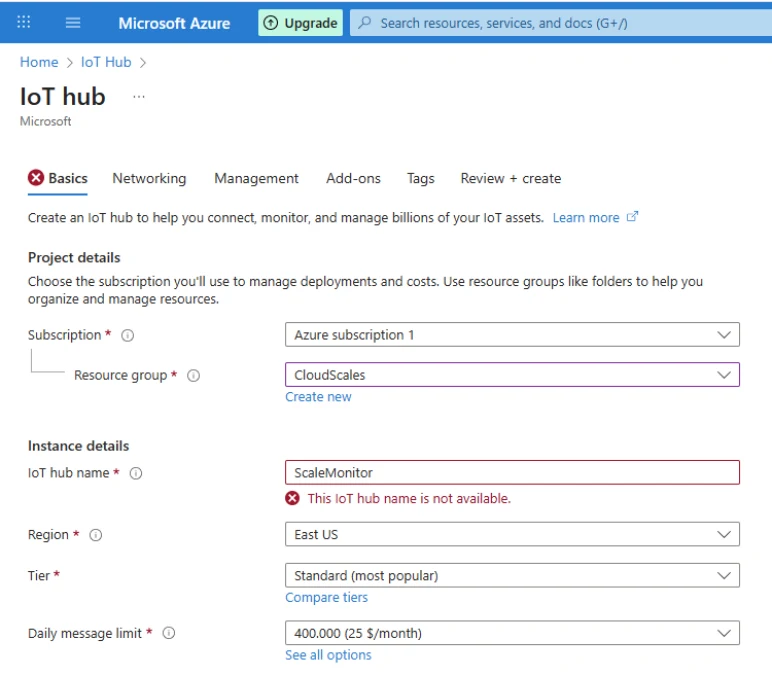
Task: Show IoT hub name info icon
Action: tap(136, 473)
